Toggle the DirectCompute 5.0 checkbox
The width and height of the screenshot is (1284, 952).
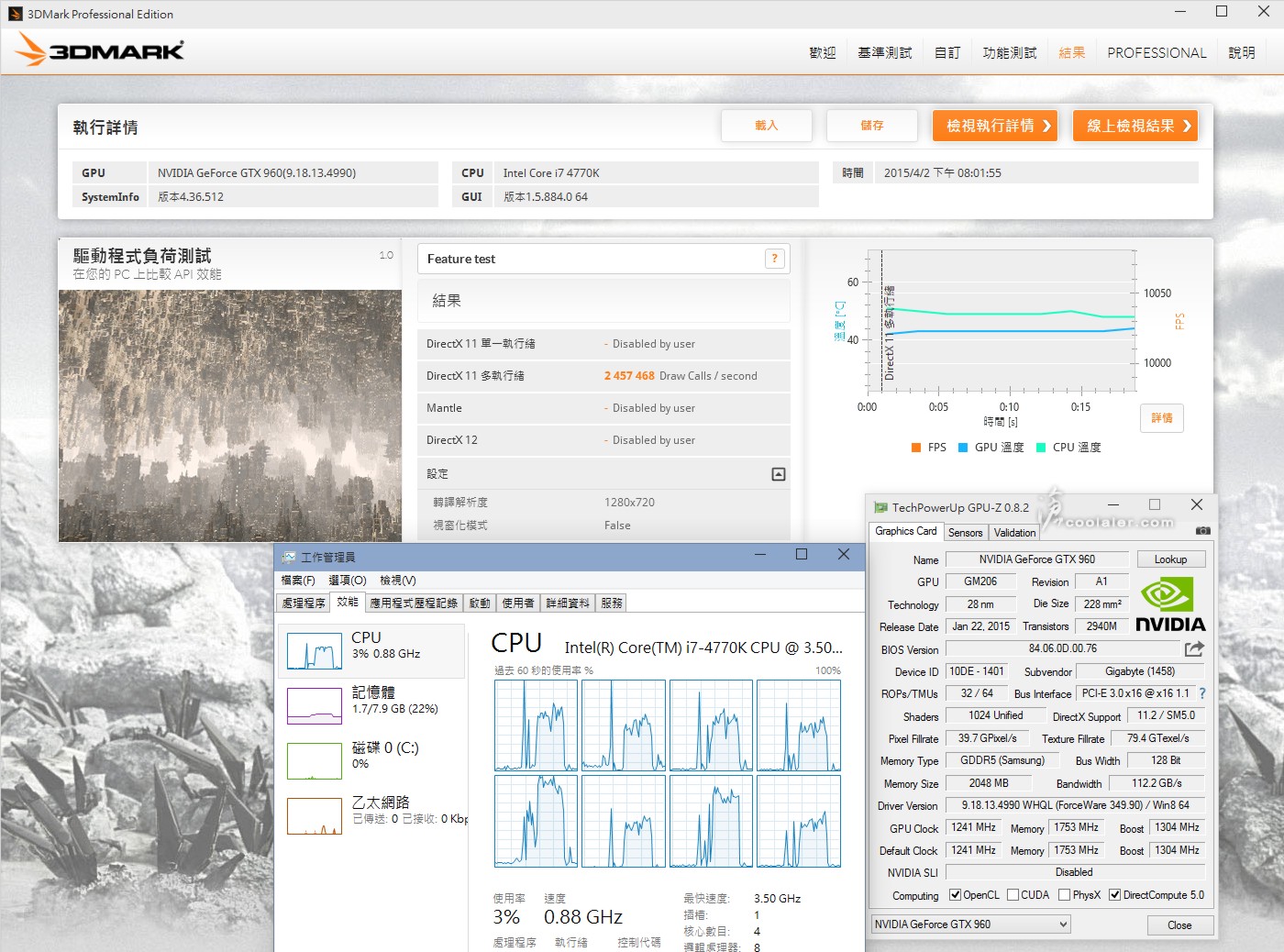tap(1115, 895)
